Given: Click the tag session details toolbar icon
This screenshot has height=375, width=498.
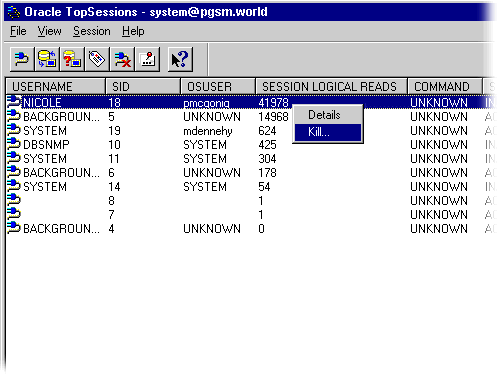Looking at the screenshot, I should [97, 59].
